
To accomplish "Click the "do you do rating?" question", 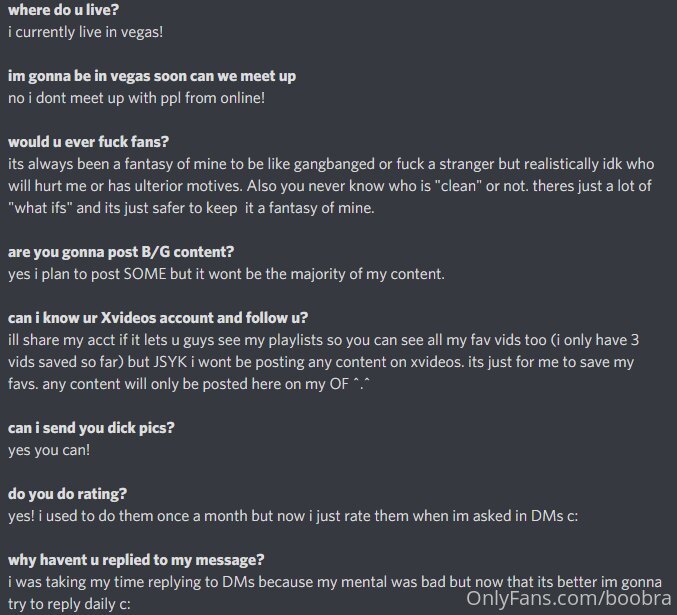I will click(67, 494).
